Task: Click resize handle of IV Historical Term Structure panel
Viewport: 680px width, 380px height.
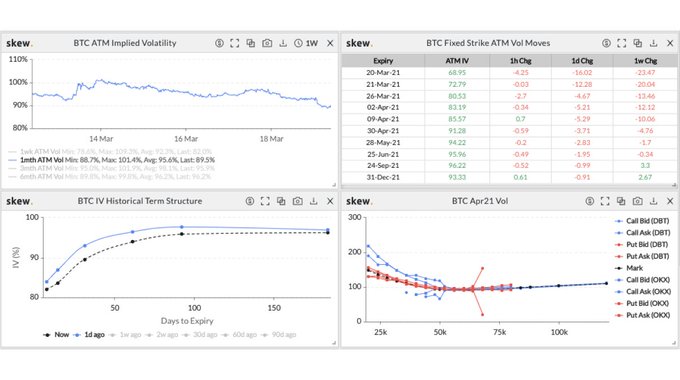Action: pos(334,343)
